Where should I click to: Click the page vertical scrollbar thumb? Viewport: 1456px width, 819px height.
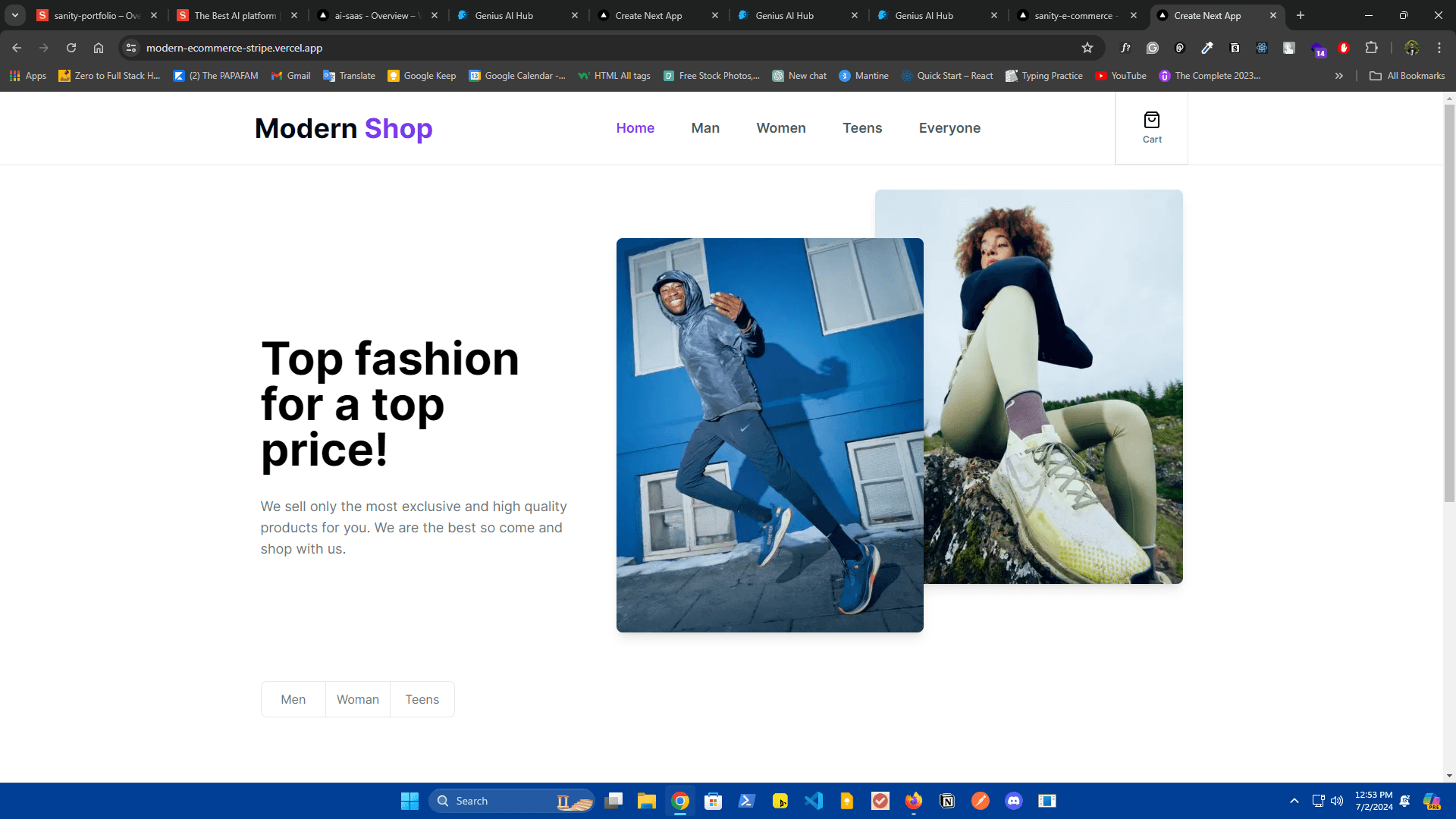coord(1449,303)
